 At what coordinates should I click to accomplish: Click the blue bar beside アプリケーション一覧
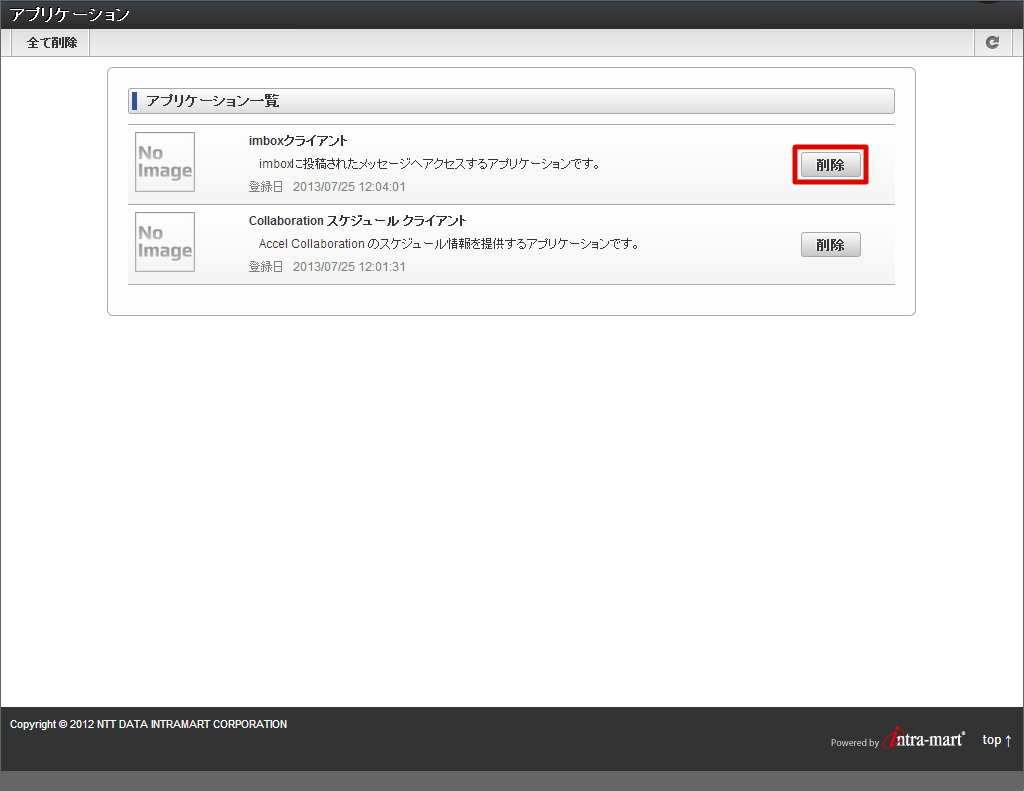[134, 100]
